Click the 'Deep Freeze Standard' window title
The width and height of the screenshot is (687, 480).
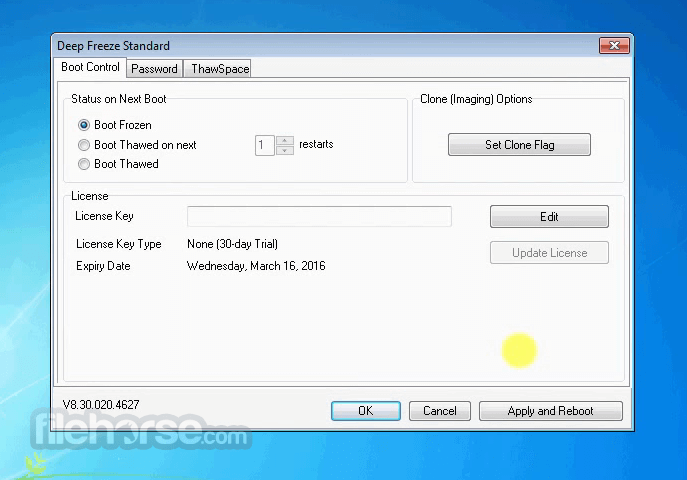pos(113,46)
